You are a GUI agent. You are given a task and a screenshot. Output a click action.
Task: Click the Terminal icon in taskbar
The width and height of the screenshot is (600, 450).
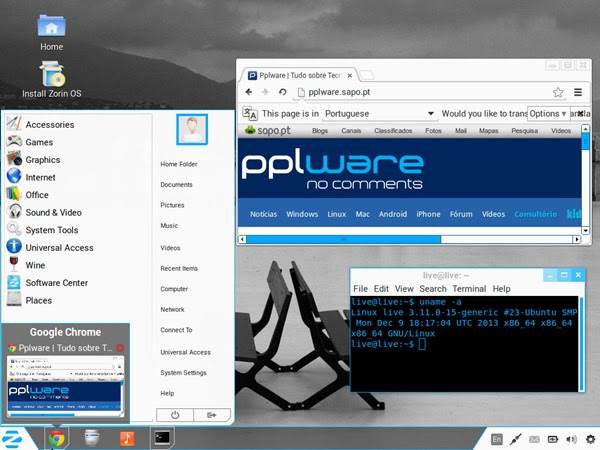coord(162,438)
